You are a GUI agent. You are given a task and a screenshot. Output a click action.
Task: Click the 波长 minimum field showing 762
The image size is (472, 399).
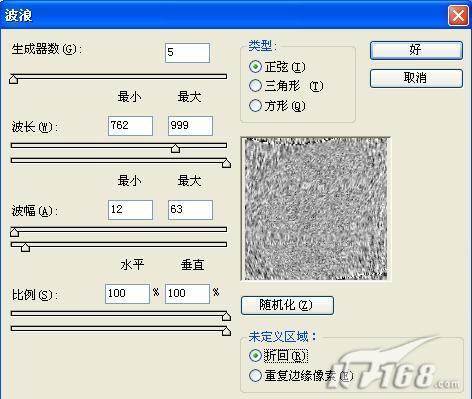130,126
